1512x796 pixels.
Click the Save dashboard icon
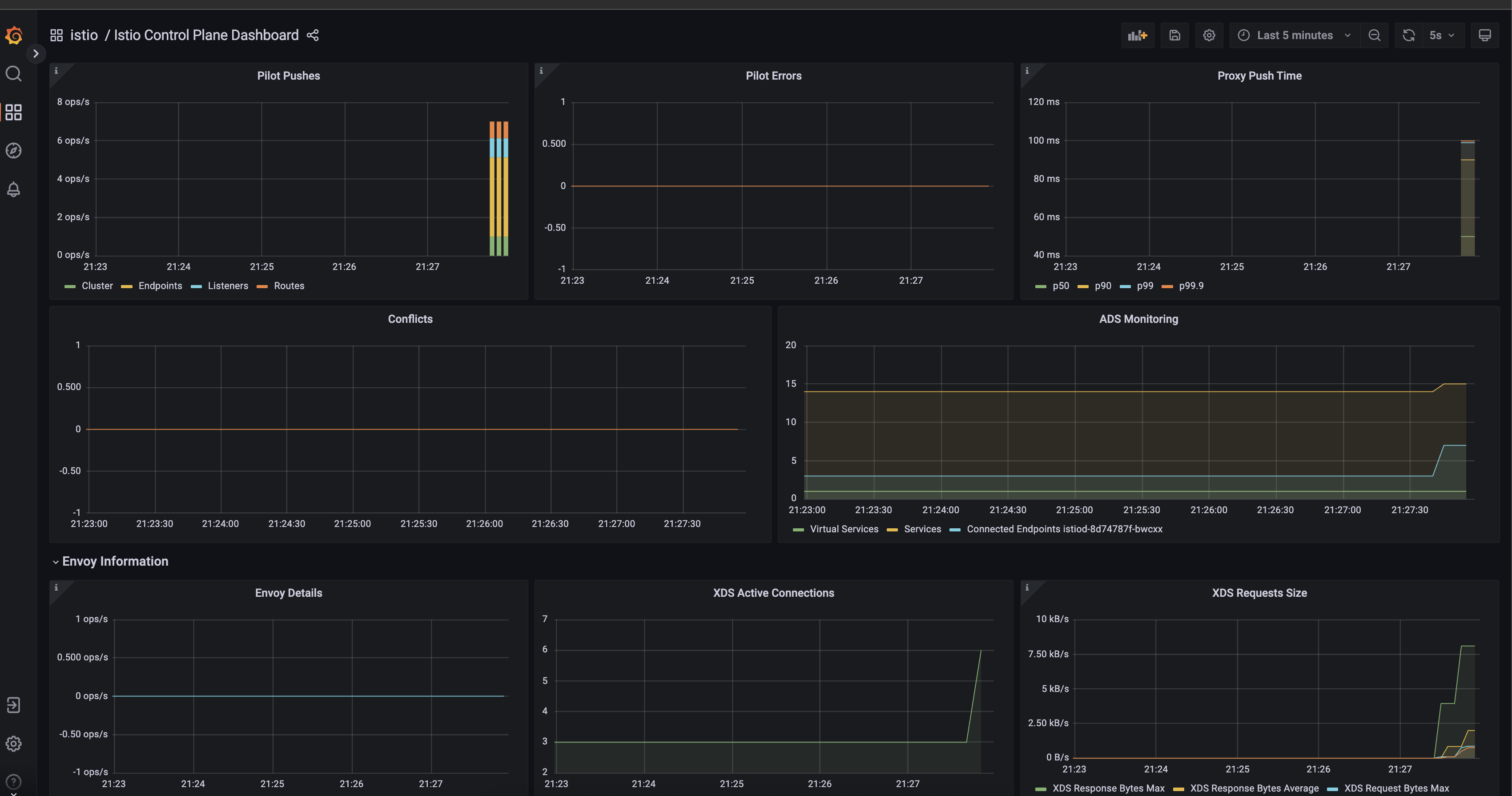tap(1174, 35)
